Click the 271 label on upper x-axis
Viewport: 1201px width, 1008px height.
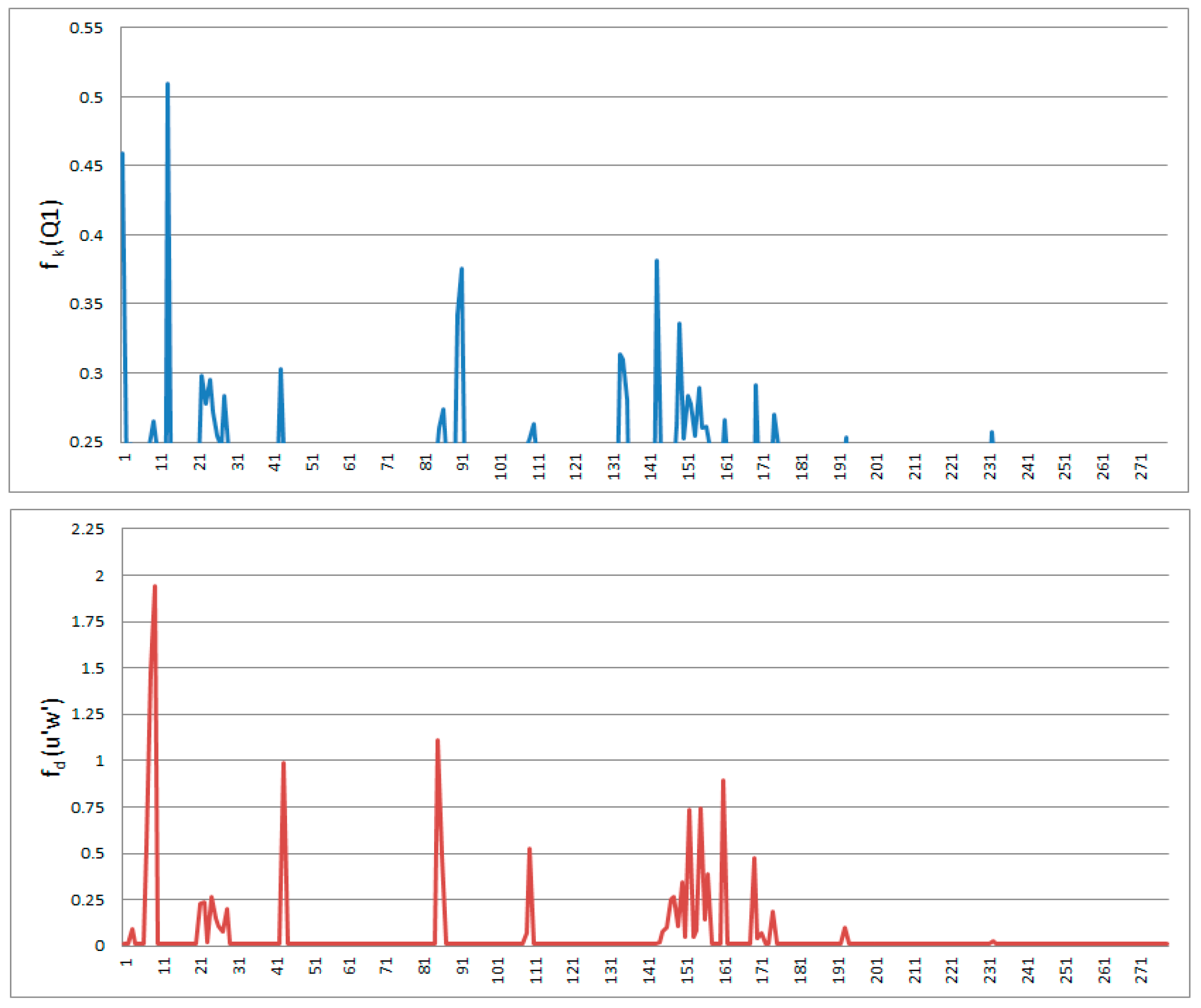1142,466
